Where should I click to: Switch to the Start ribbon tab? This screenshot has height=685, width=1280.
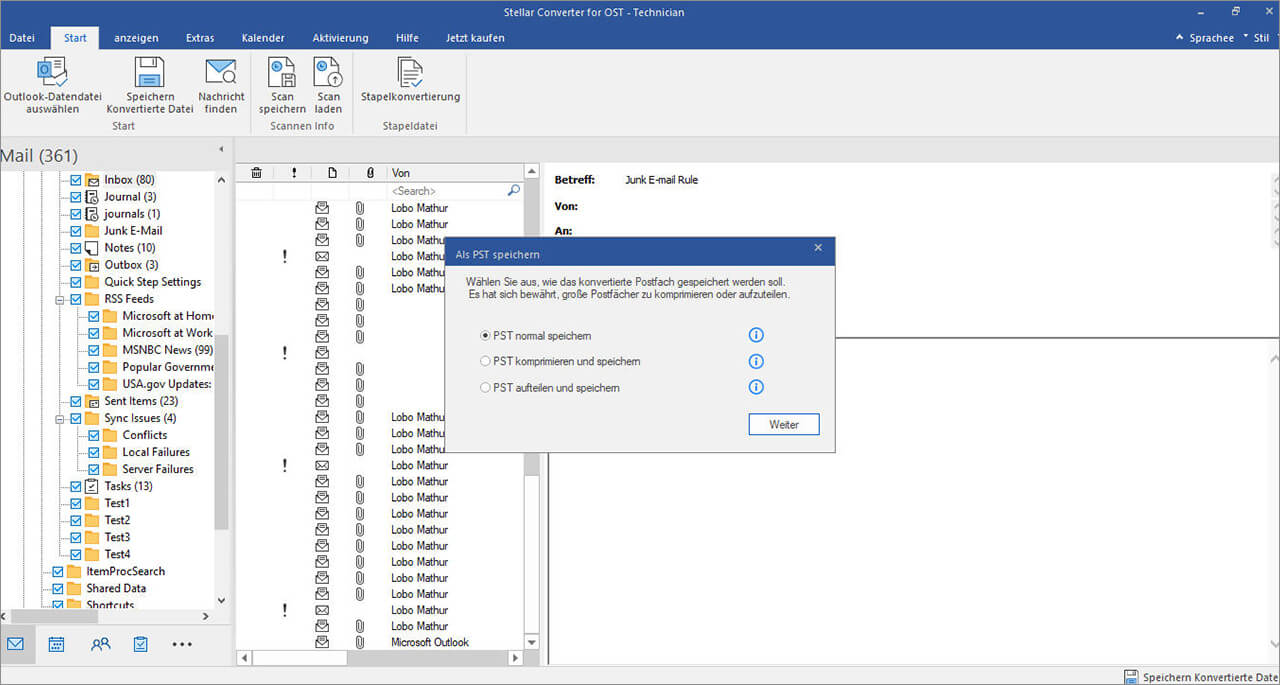pos(75,38)
